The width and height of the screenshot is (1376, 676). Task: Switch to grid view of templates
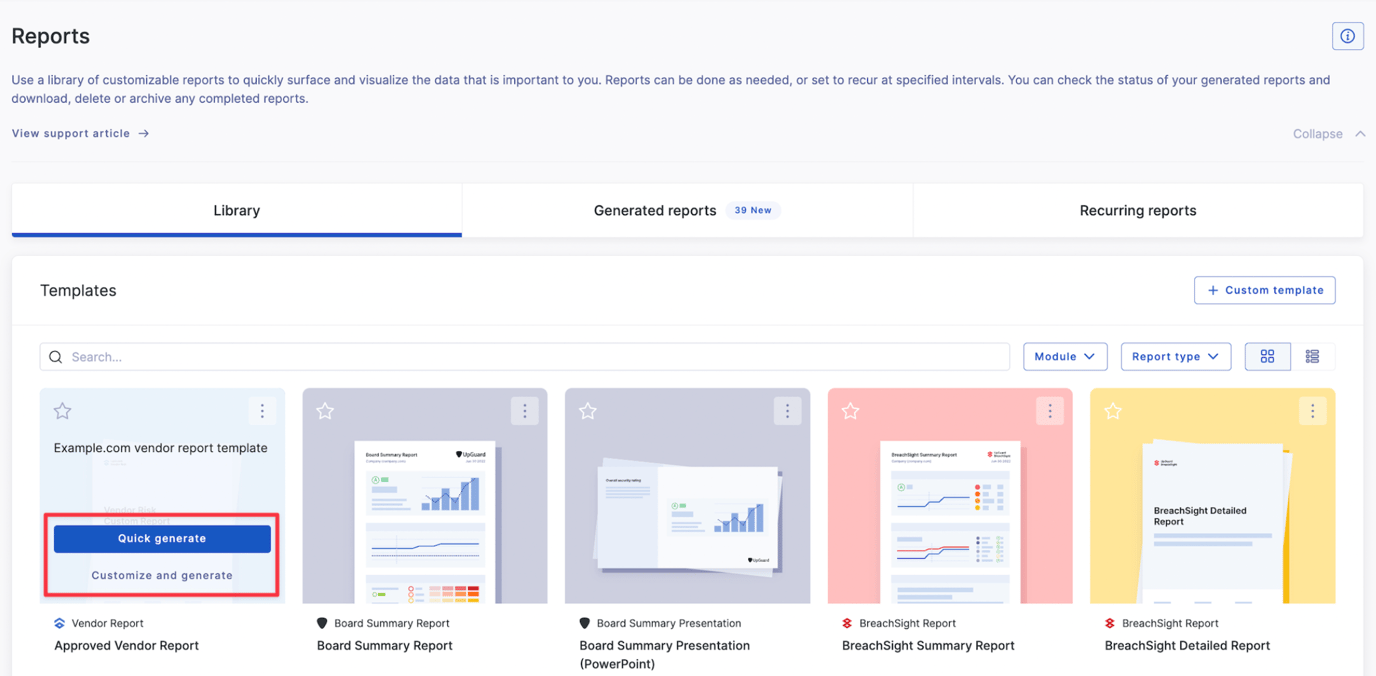click(1267, 356)
